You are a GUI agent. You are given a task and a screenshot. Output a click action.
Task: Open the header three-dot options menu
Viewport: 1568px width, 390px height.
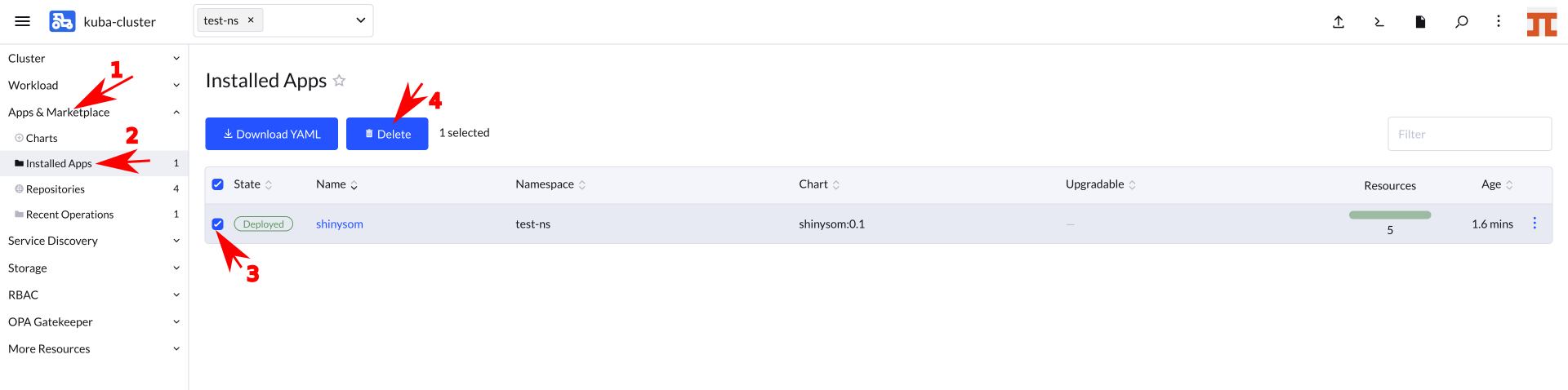[x=1499, y=21]
